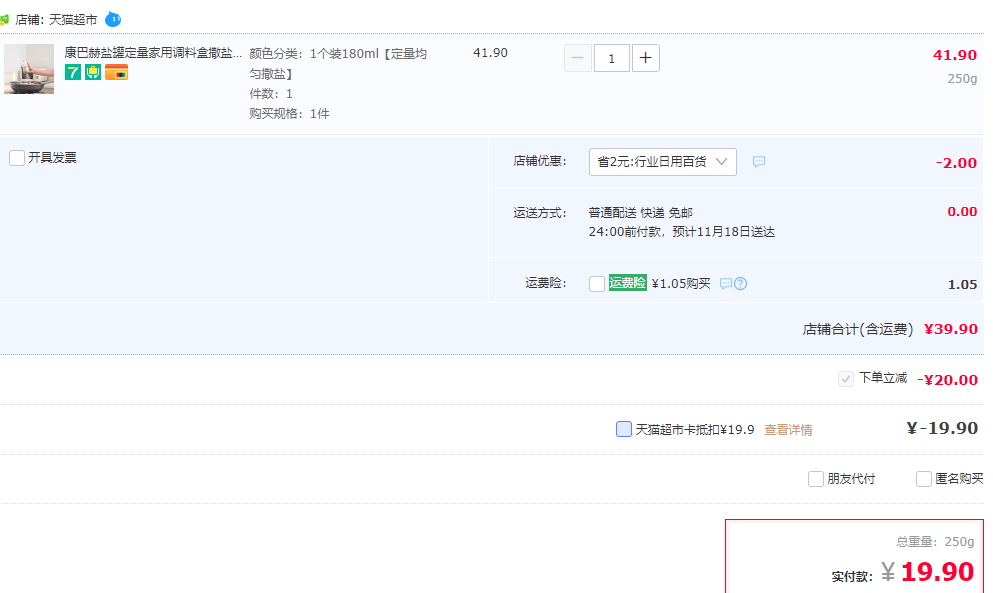Click the red 41.90 item subtotal

tap(955, 55)
